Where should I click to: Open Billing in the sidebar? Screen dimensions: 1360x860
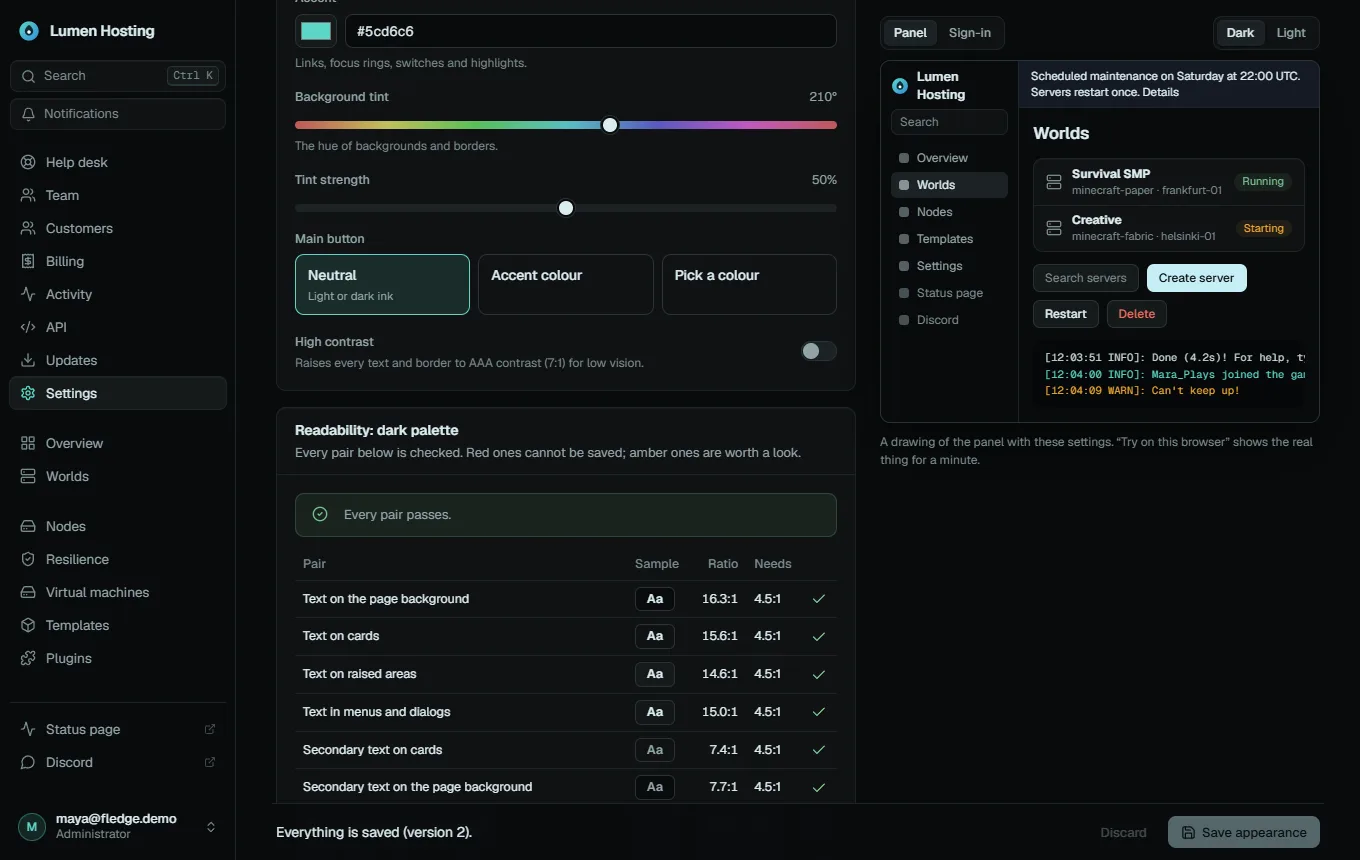[x=118, y=261]
